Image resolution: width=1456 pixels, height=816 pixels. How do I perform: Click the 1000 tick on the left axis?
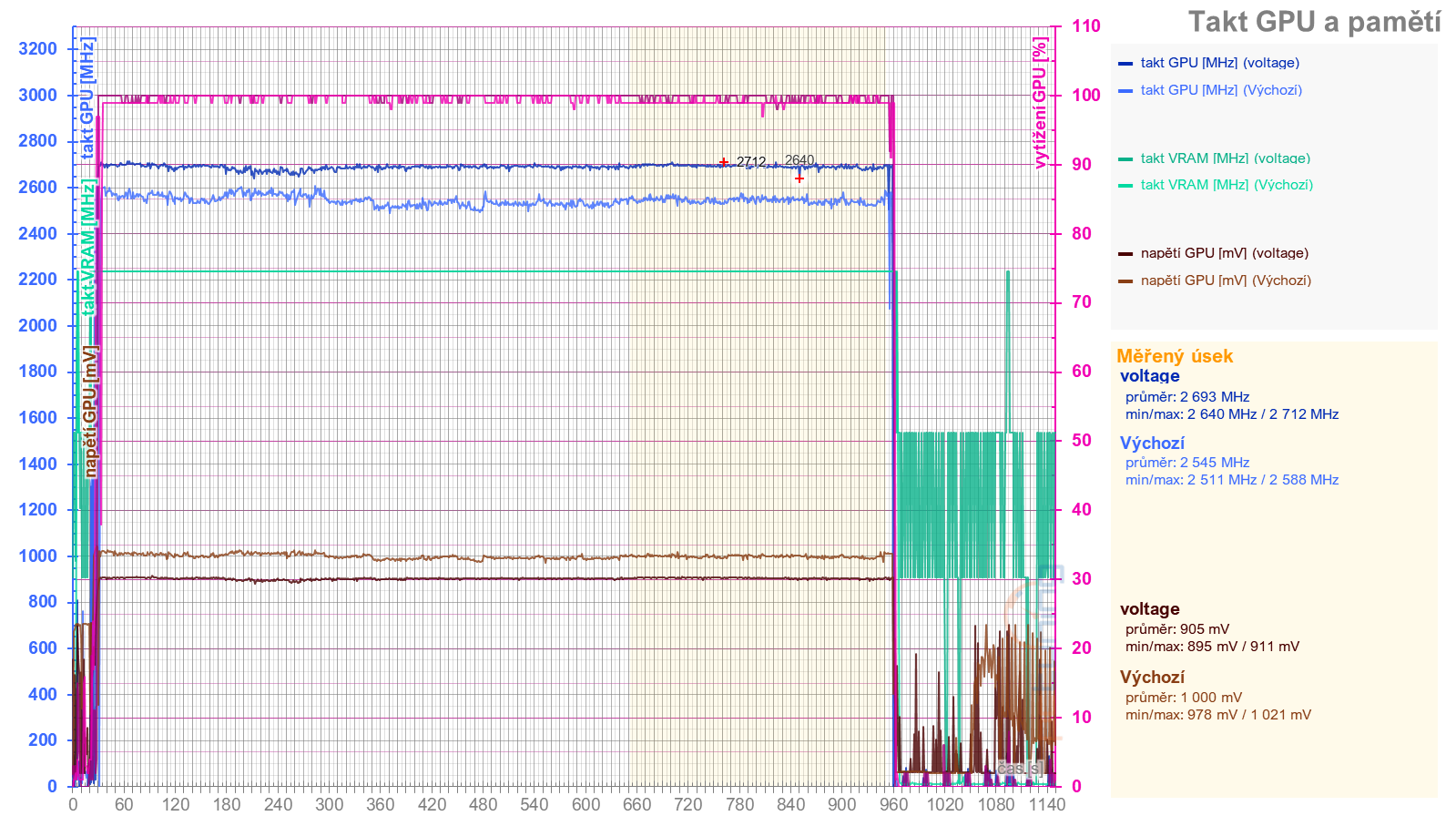pyautogui.click(x=37, y=556)
